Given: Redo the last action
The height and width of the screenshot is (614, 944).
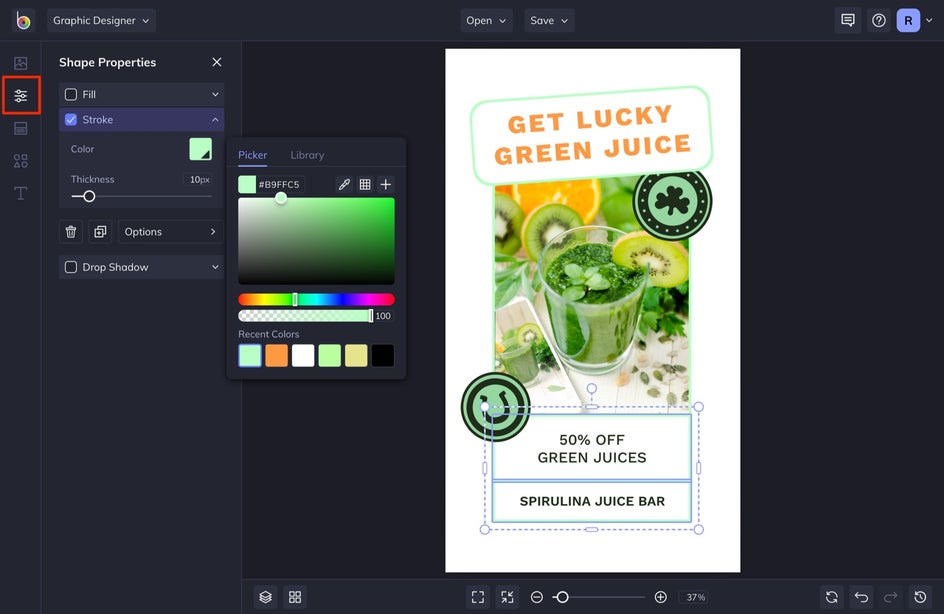Looking at the screenshot, I should click(890, 597).
